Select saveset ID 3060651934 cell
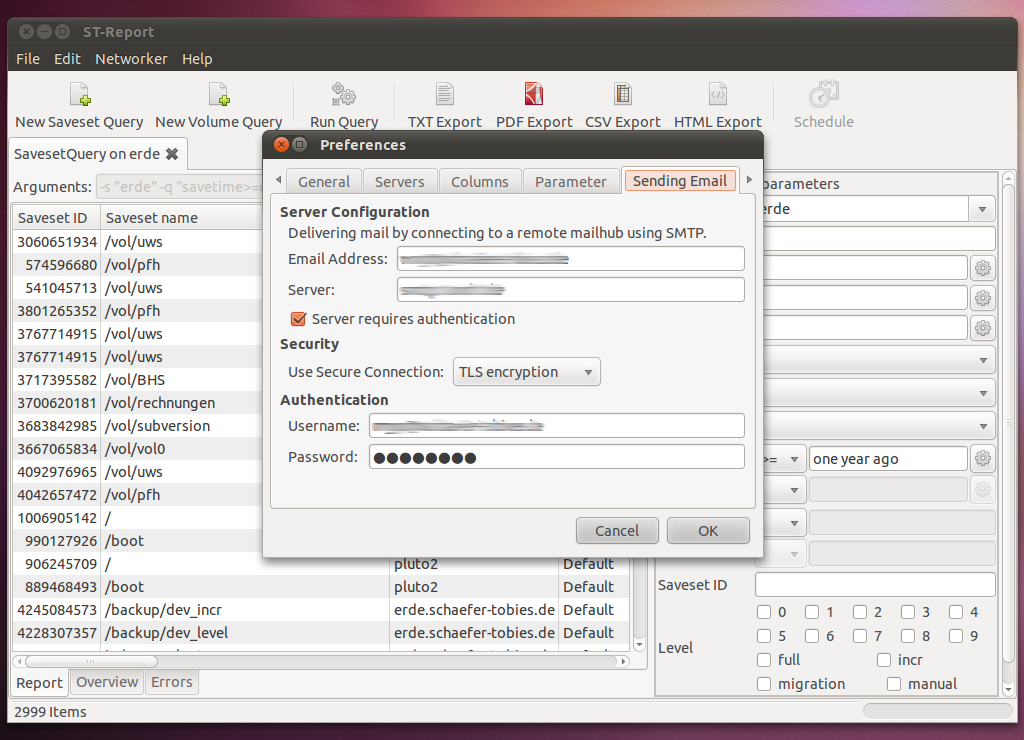Viewport: 1024px width, 740px height. [57, 242]
